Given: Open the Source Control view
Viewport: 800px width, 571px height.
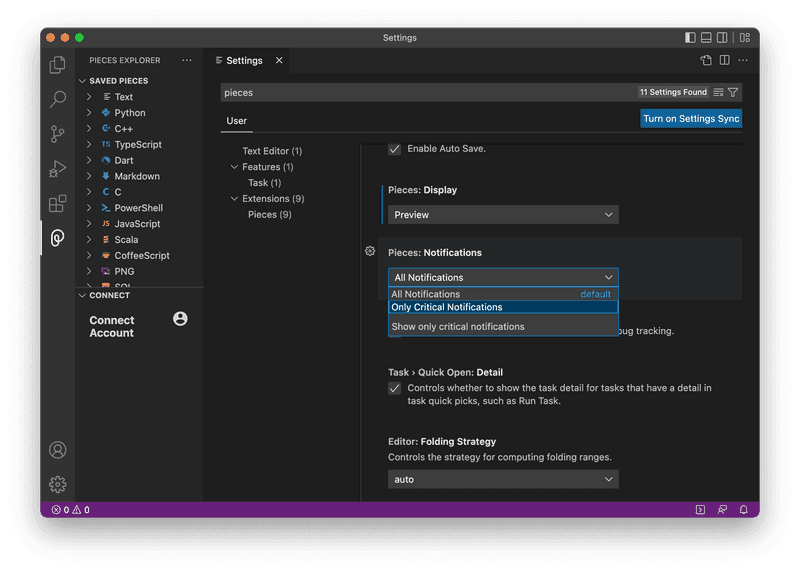Looking at the screenshot, I should [x=58, y=134].
